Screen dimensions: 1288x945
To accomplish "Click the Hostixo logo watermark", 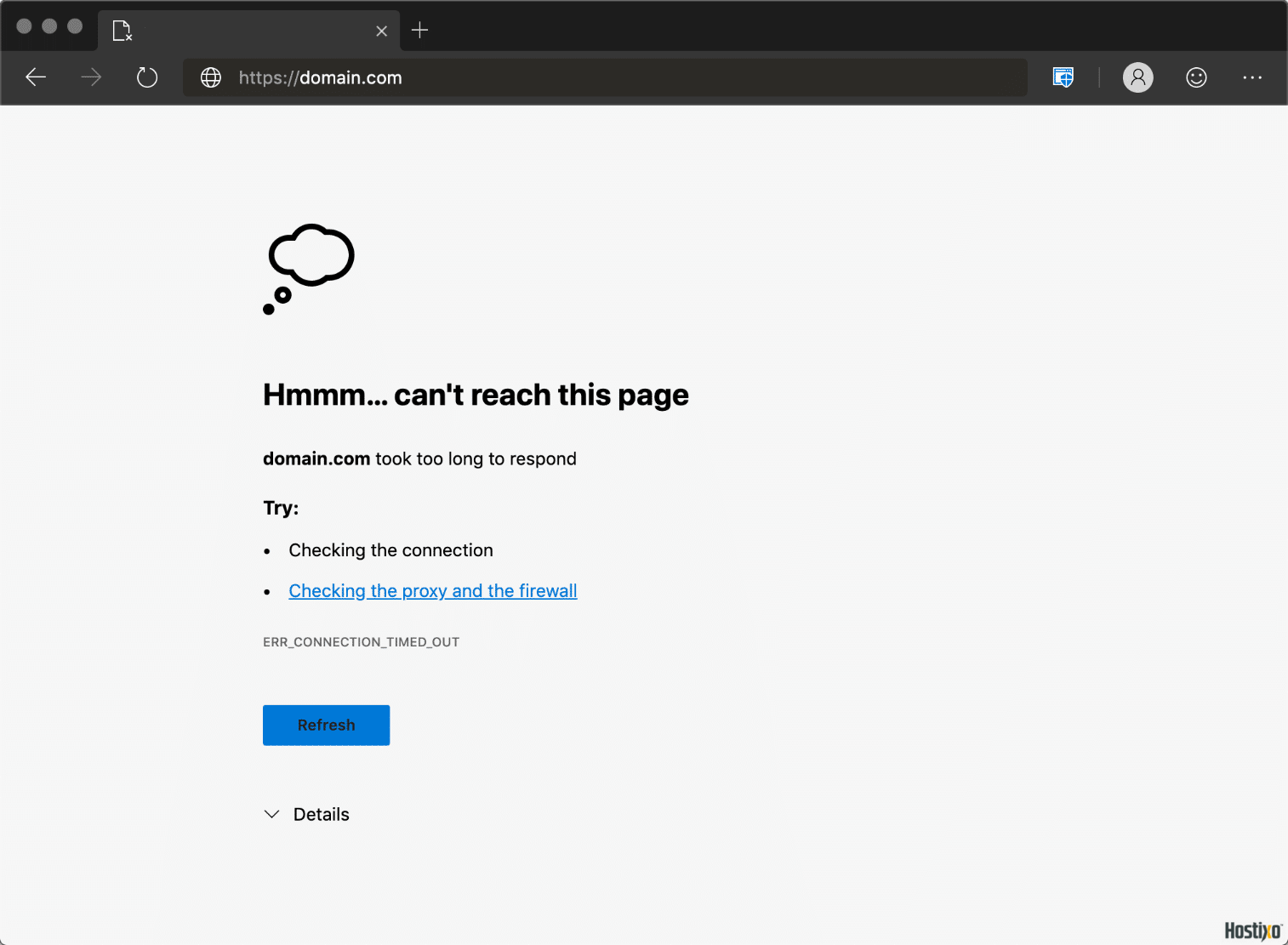I will click(1252, 931).
